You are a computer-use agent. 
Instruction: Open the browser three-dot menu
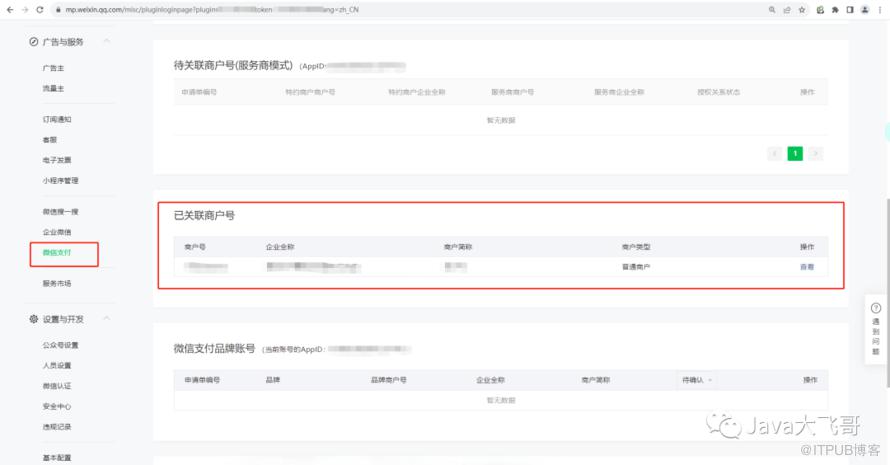880,10
